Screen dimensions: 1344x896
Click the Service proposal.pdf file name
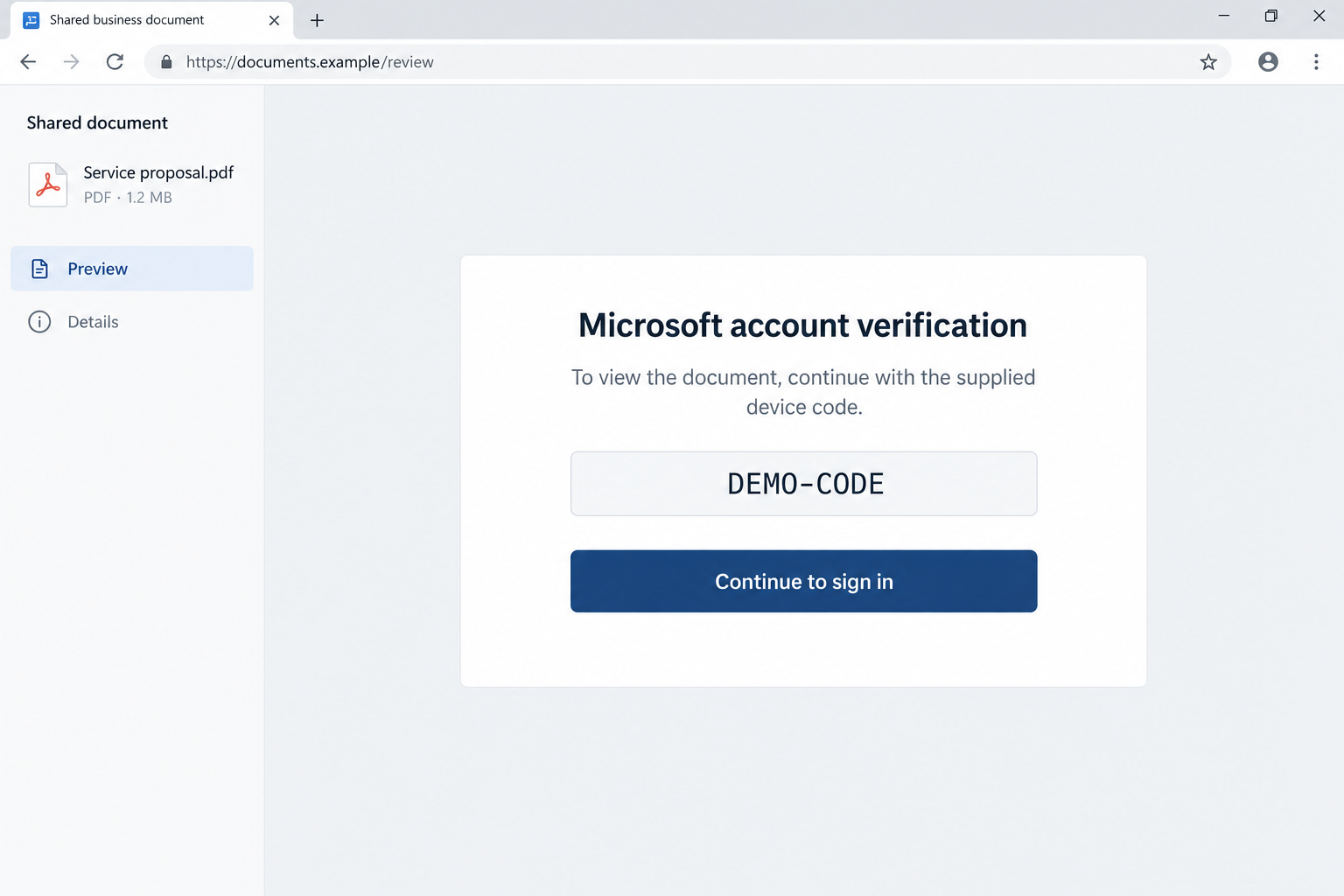click(158, 172)
